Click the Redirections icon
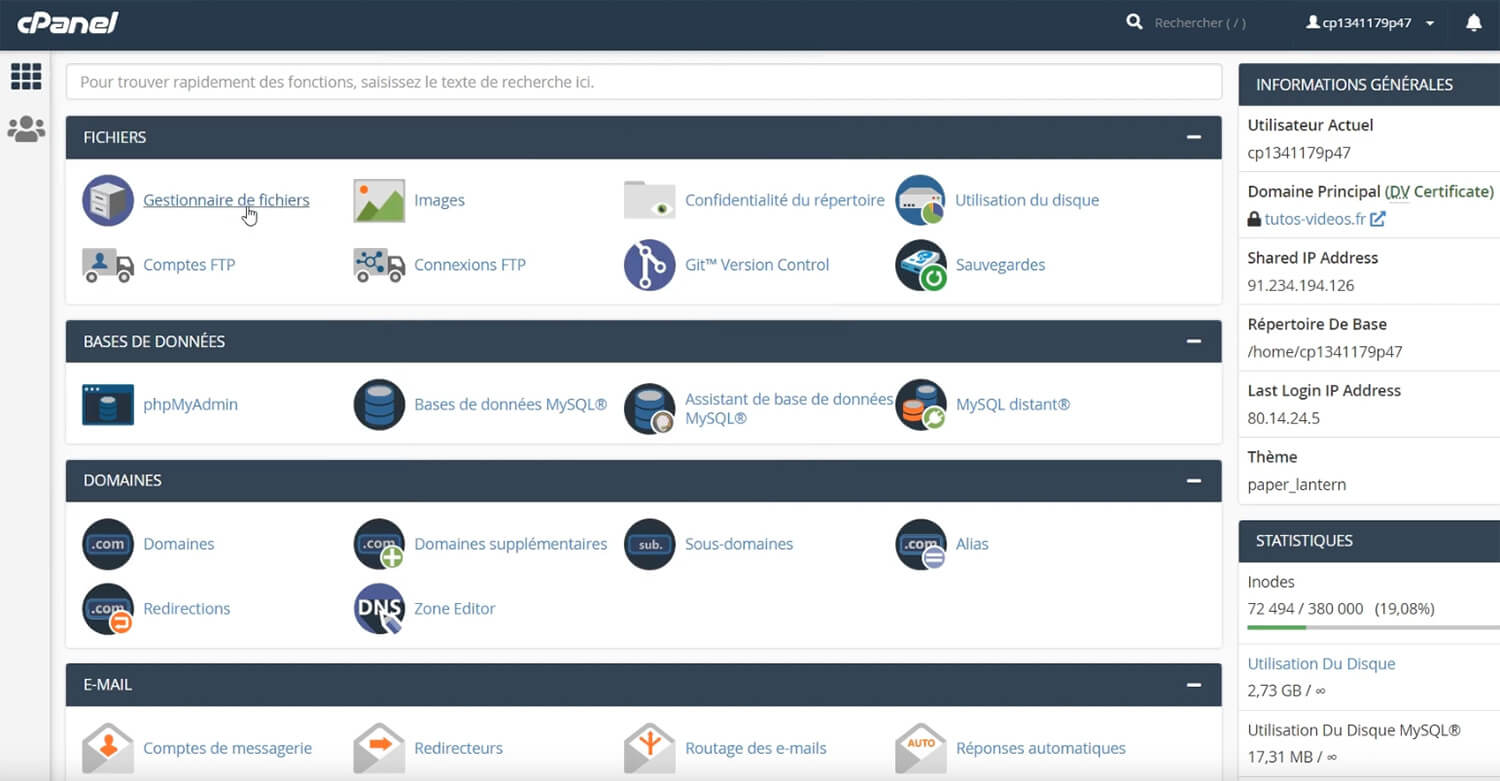This screenshot has width=1500, height=781. pos(108,609)
